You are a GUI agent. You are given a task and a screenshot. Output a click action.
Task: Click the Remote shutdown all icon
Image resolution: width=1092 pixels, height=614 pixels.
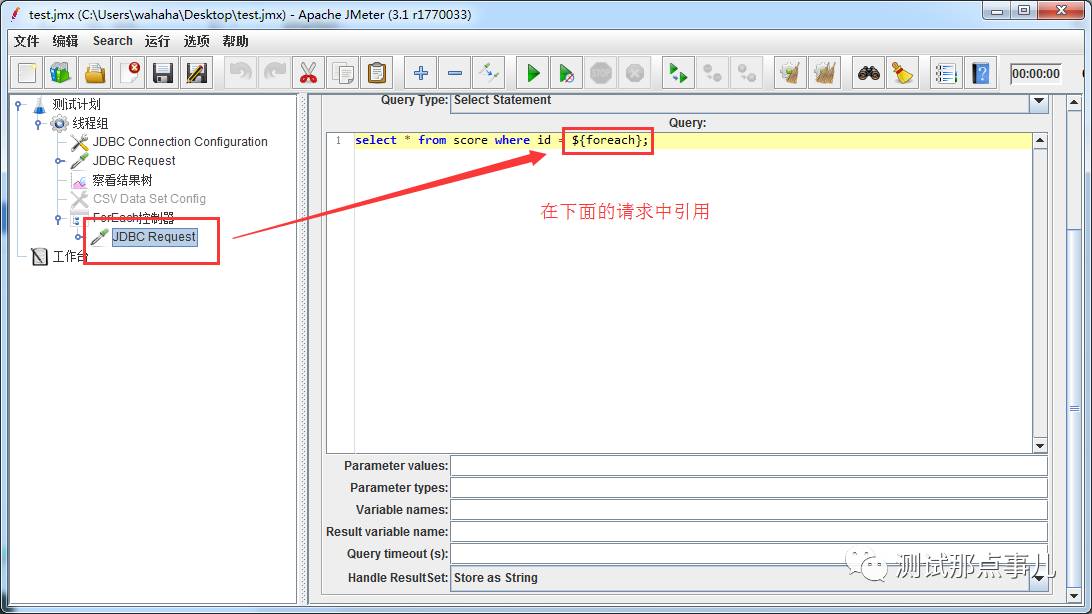[x=747, y=72]
